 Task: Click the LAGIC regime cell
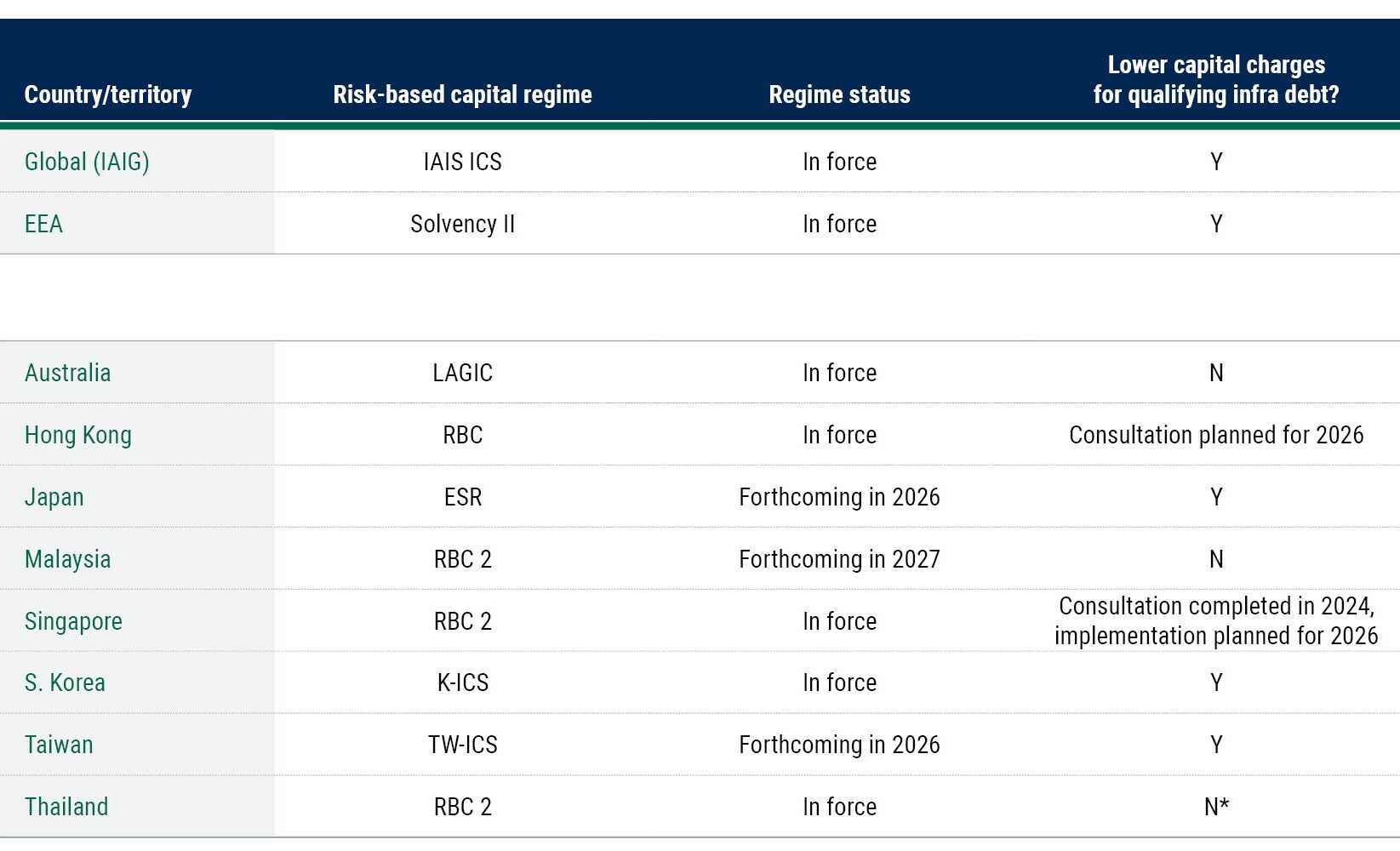pos(462,373)
